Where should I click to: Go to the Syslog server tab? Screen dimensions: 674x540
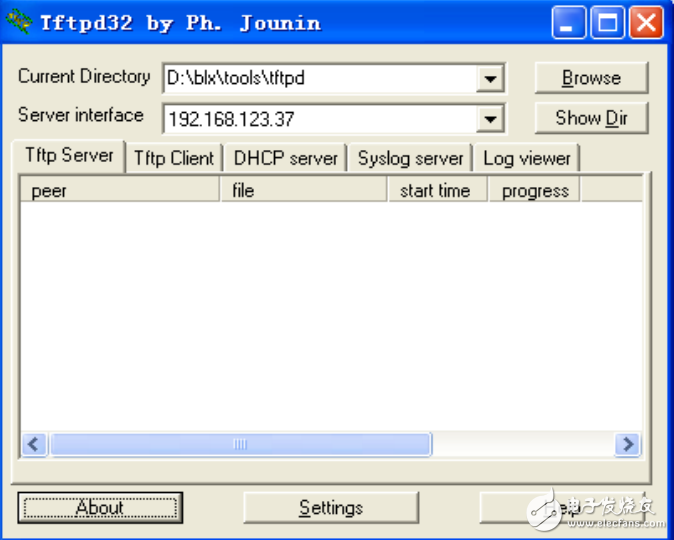(x=410, y=158)
